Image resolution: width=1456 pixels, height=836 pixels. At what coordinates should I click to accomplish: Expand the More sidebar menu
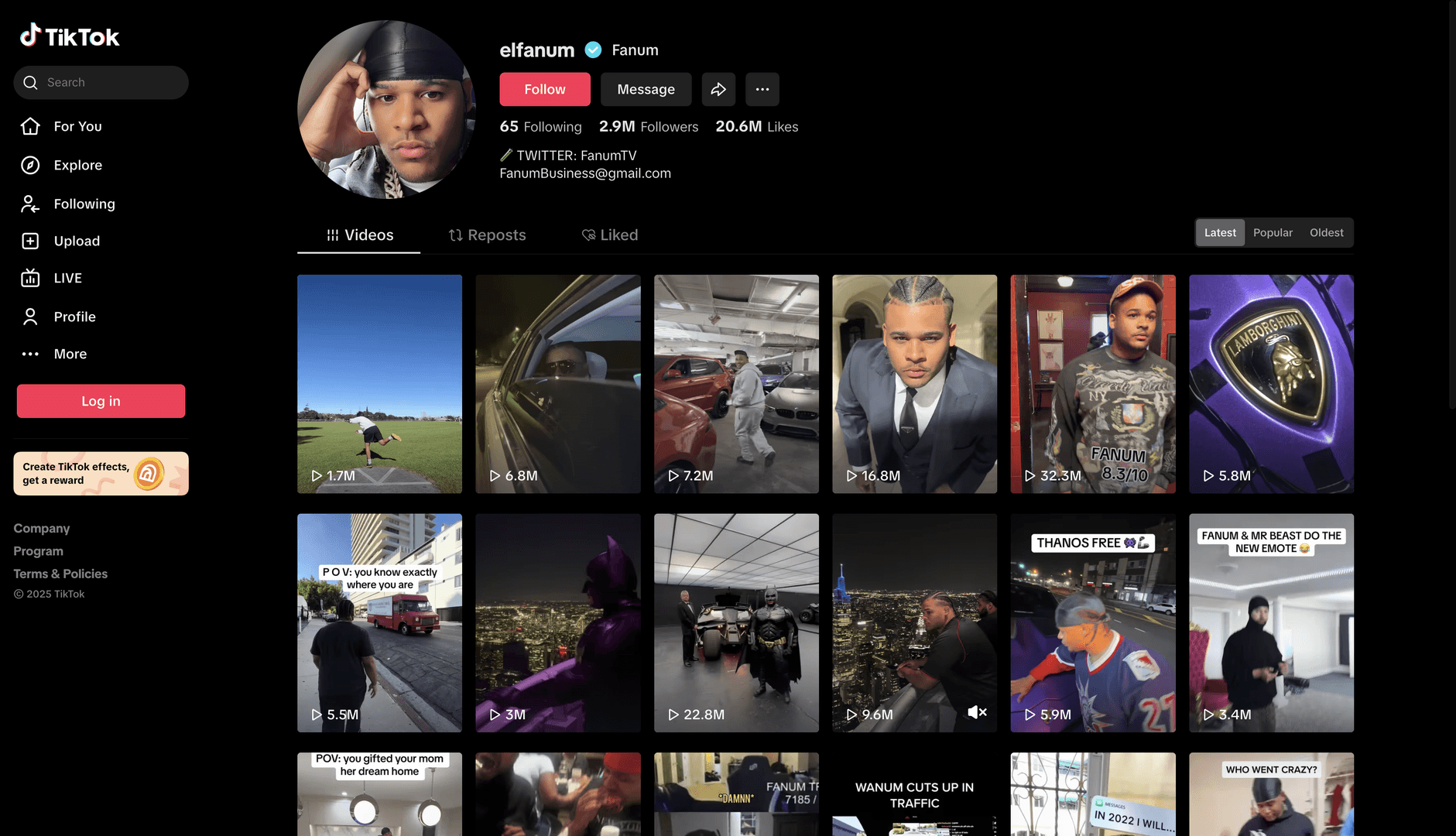click(70, 354)
